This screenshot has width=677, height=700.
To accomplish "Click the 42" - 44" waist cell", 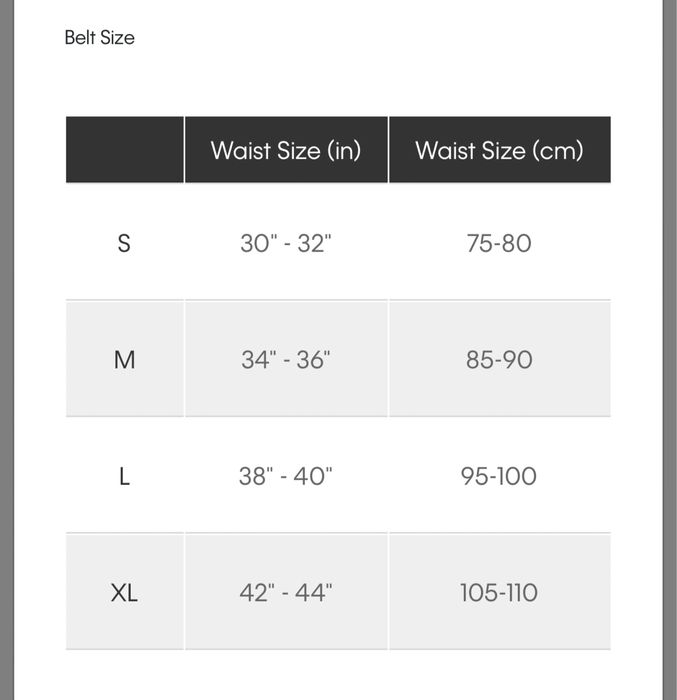I will [286, 592].
